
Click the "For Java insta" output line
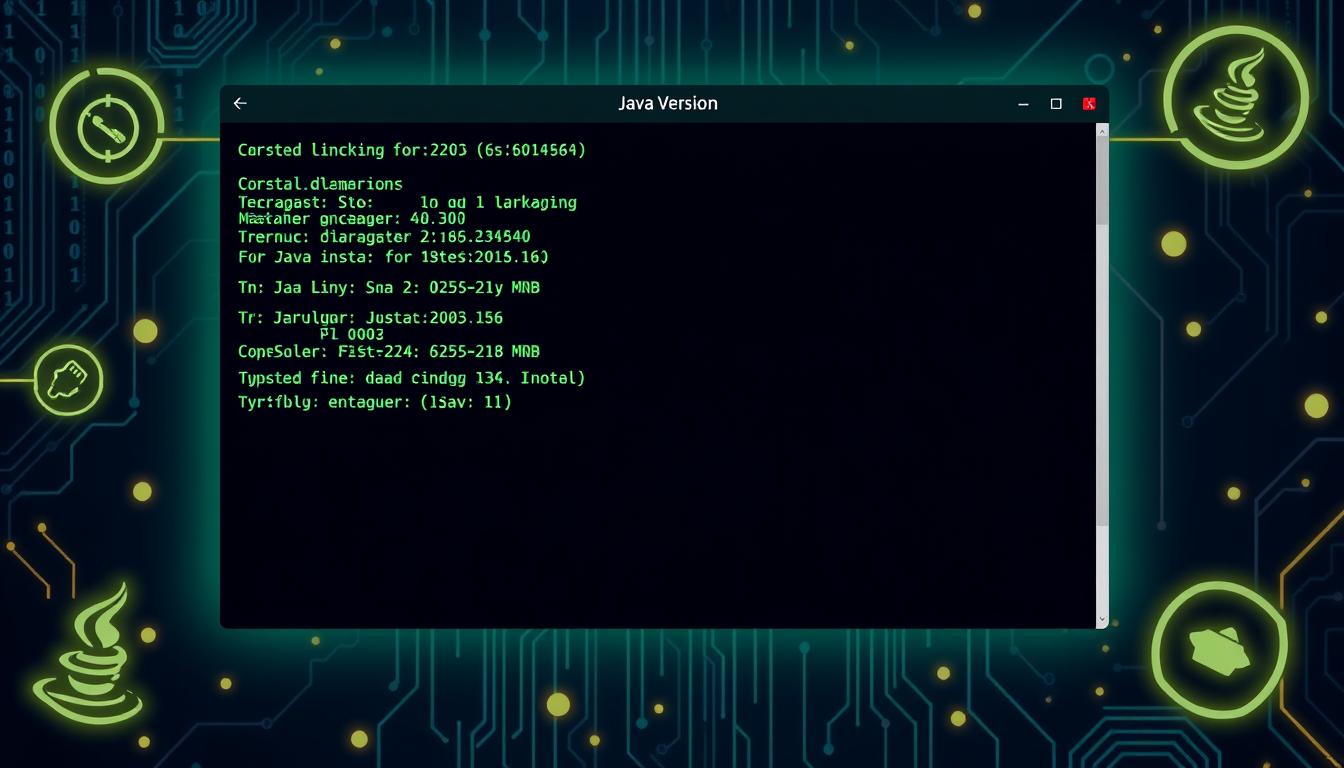coord(392,257)
